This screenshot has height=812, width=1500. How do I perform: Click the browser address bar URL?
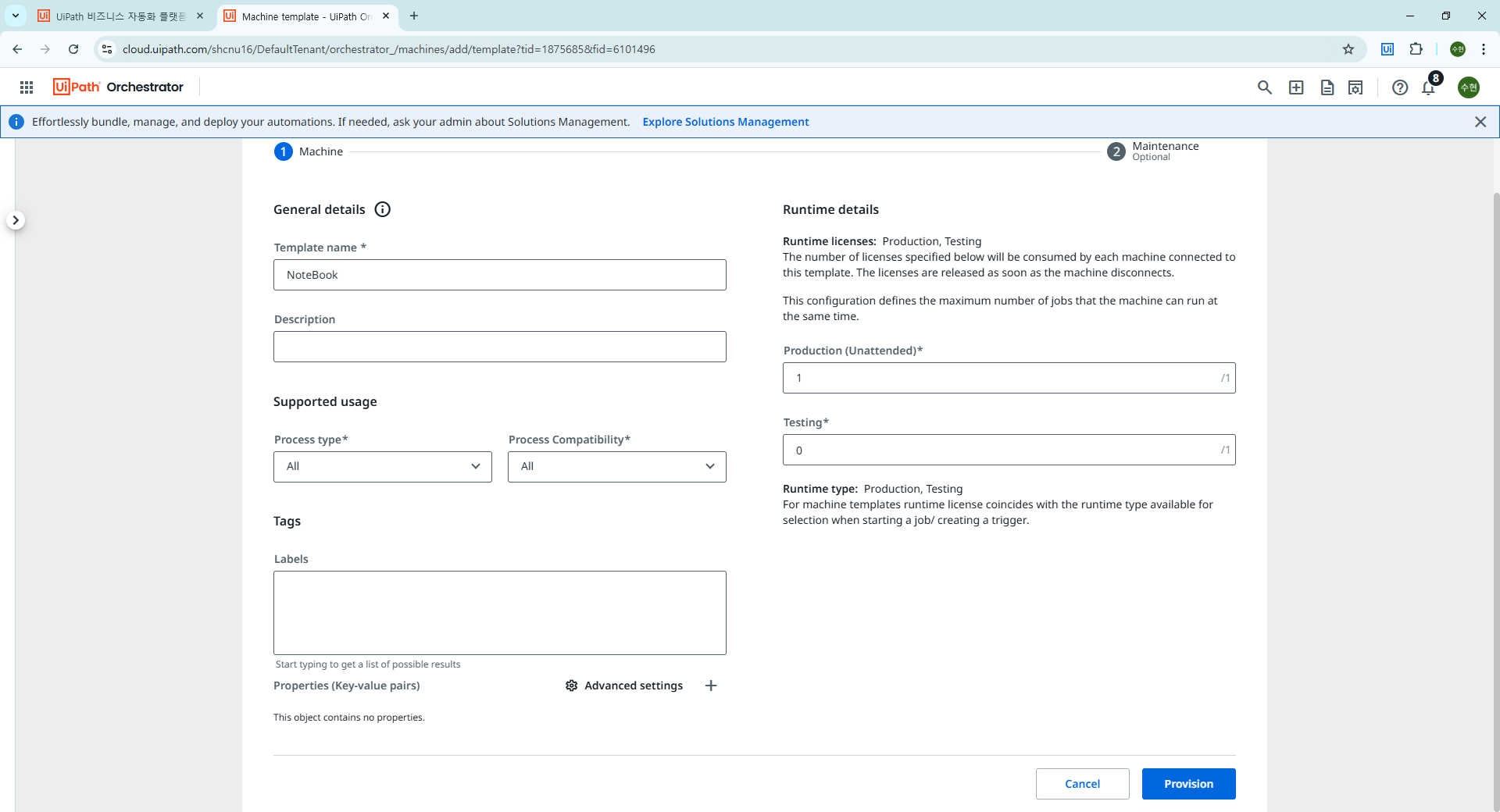coord(389,49)
